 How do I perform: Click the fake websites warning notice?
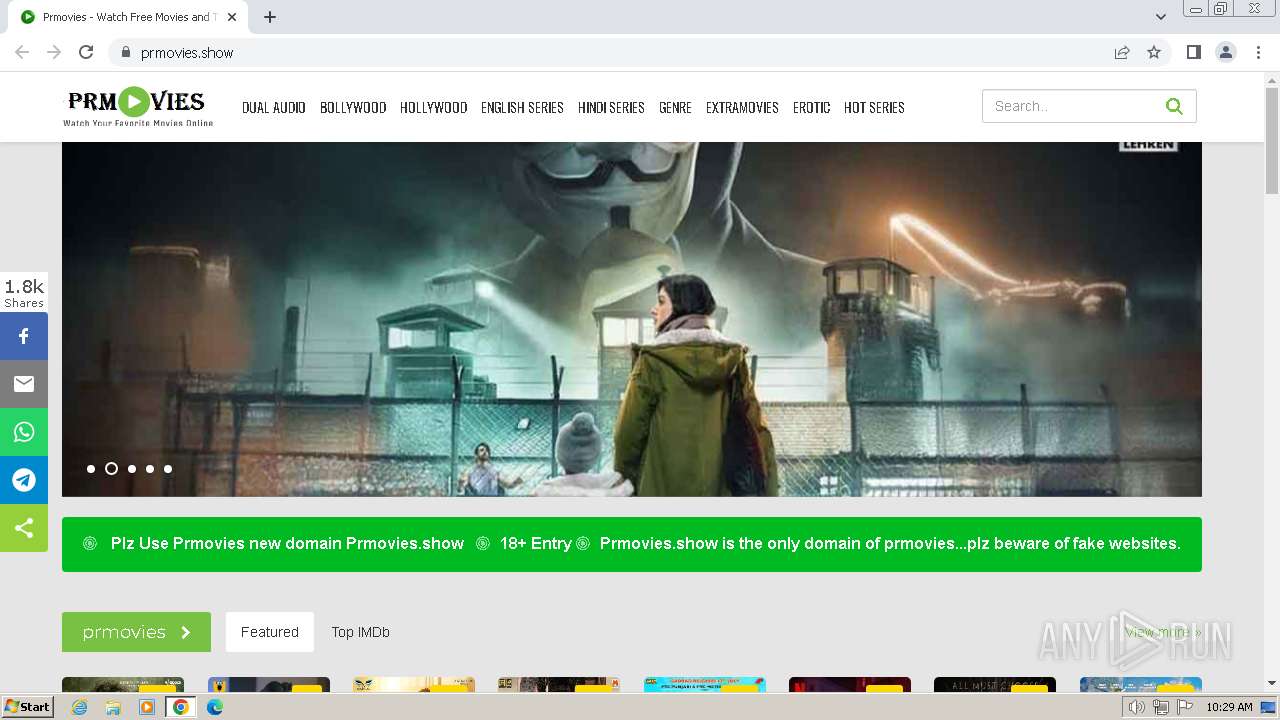pos(890,543)
